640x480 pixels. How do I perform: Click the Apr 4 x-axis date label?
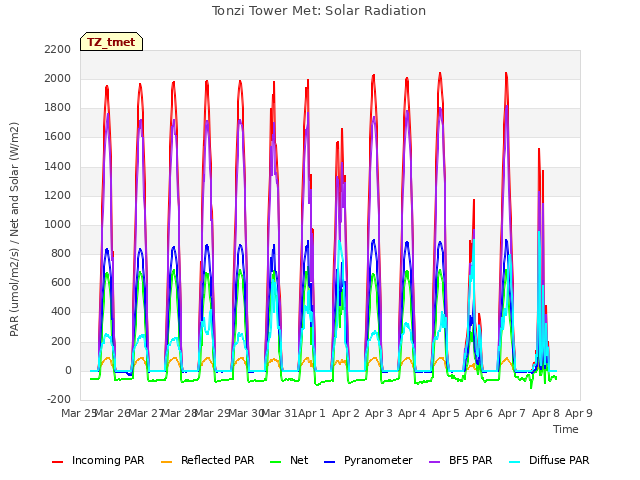point(412,413)
